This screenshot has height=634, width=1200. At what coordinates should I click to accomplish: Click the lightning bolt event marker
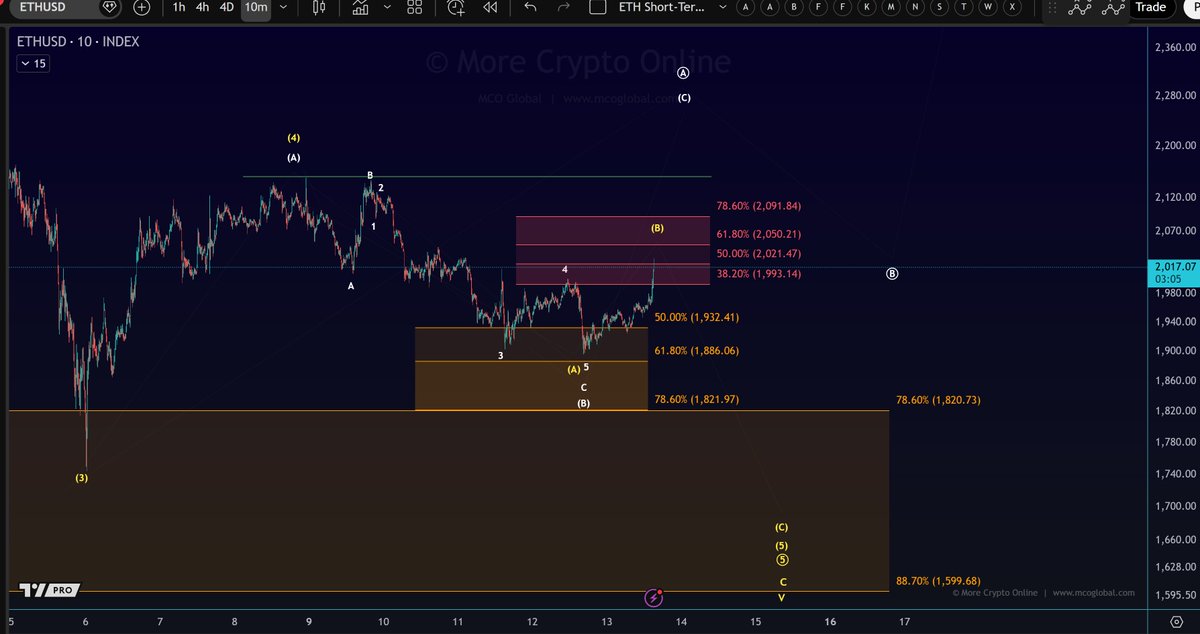coord(654,598)
